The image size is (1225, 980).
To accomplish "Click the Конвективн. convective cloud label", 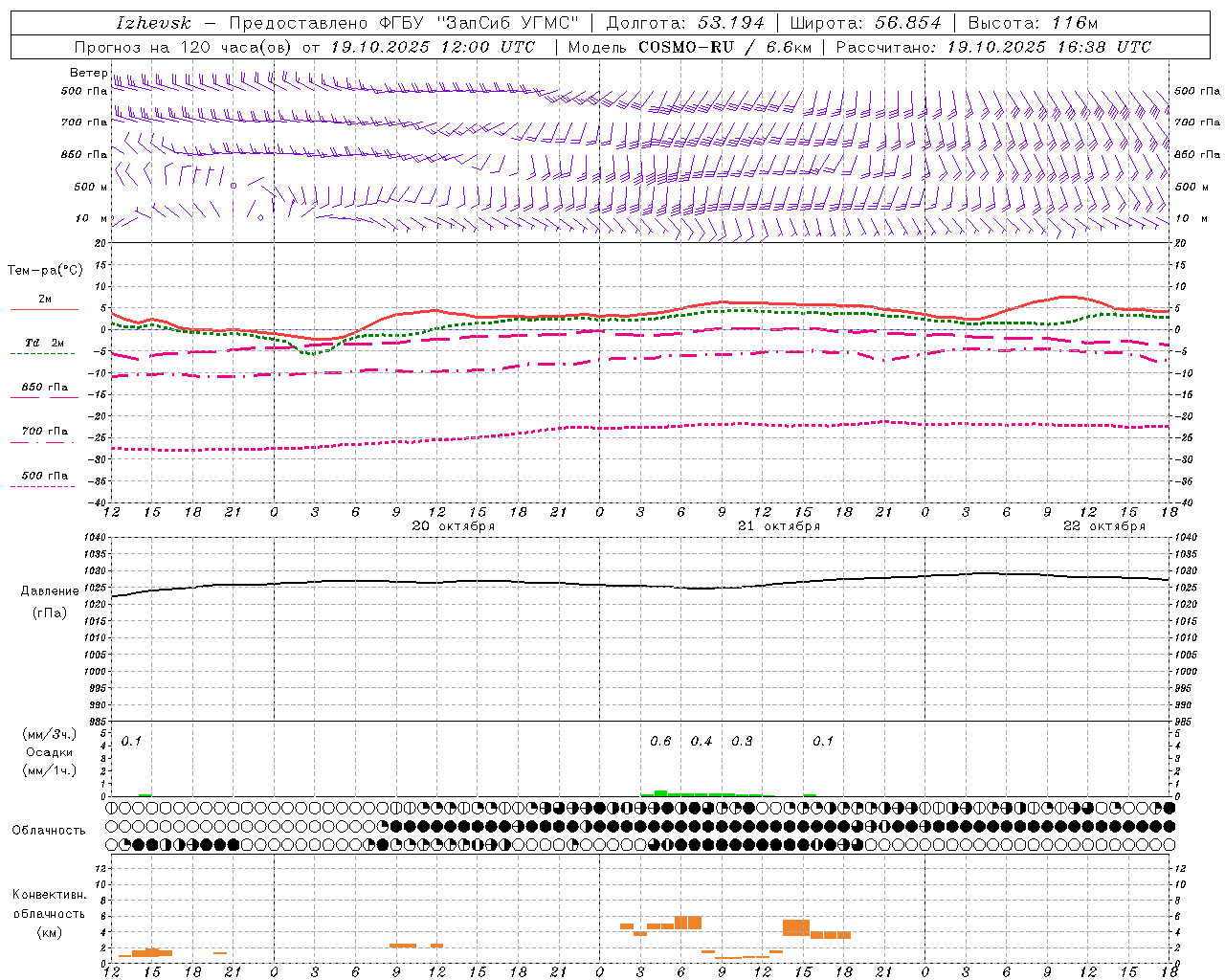I will tap(49, 895).
